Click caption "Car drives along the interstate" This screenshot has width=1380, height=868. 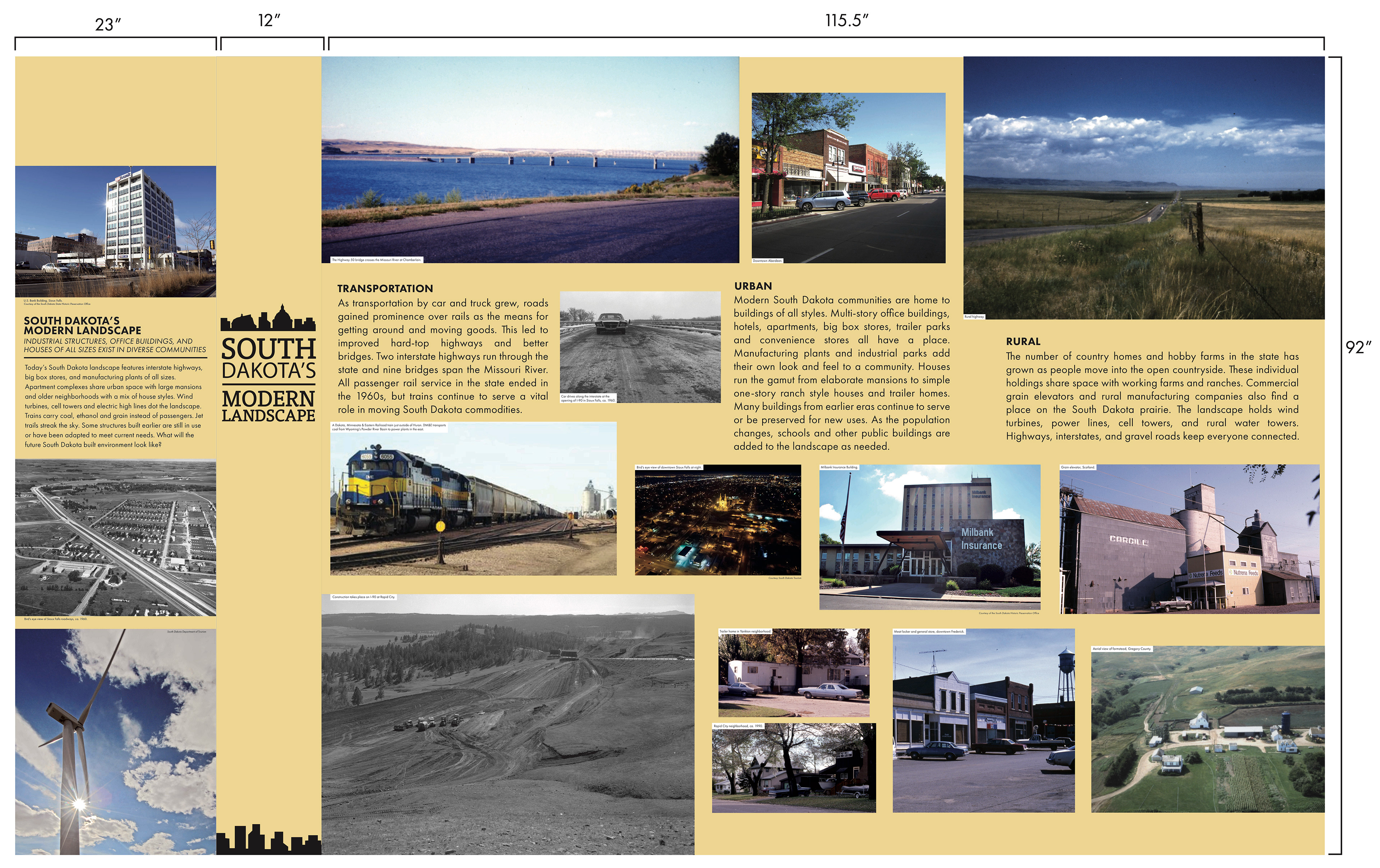click(x=588, y=398)
